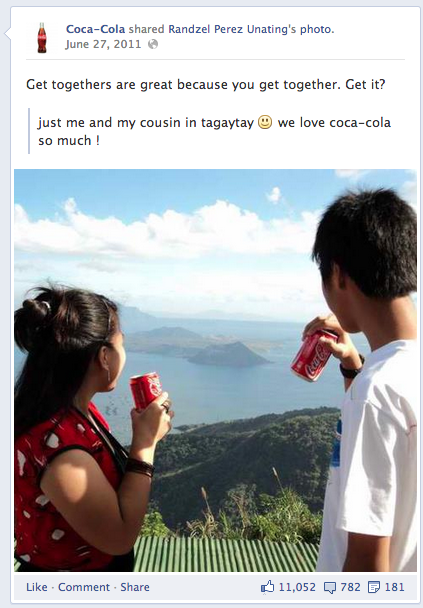Screen dimensions: 423x608
Task: Click the 'Get togethers are great' post text
Action: pyautogui.click(x=206, y=84)
